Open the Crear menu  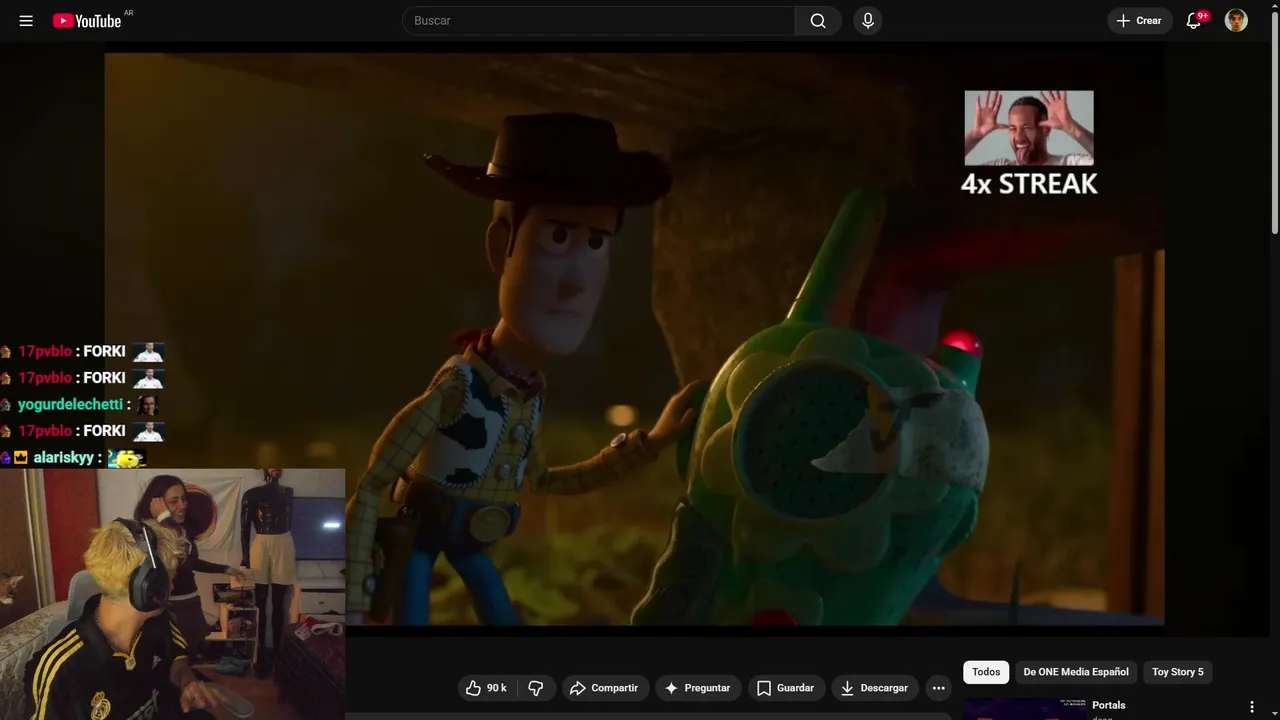pos(1140,21)
